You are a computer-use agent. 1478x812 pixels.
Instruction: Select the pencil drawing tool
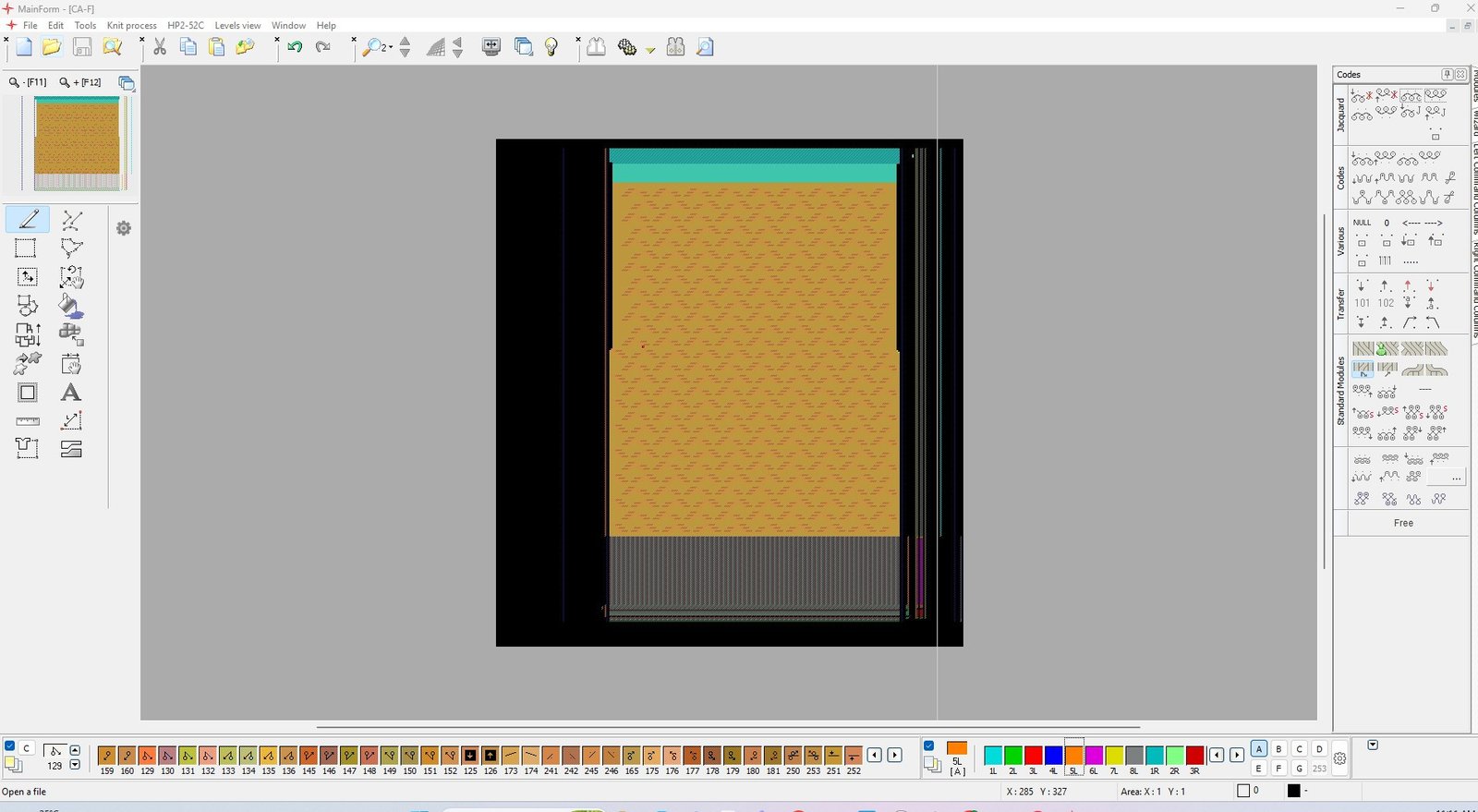click(x=28, y=219)
